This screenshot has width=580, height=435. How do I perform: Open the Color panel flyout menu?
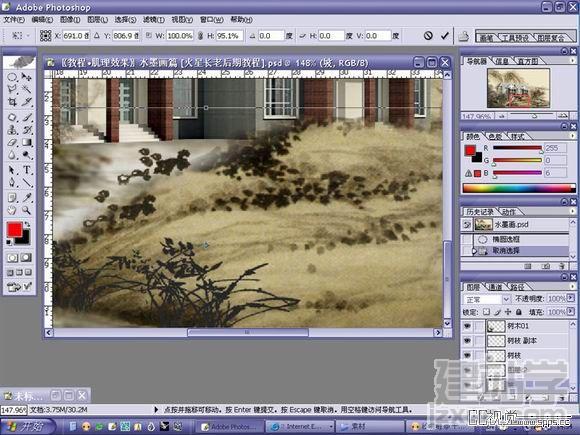point(573,136)
